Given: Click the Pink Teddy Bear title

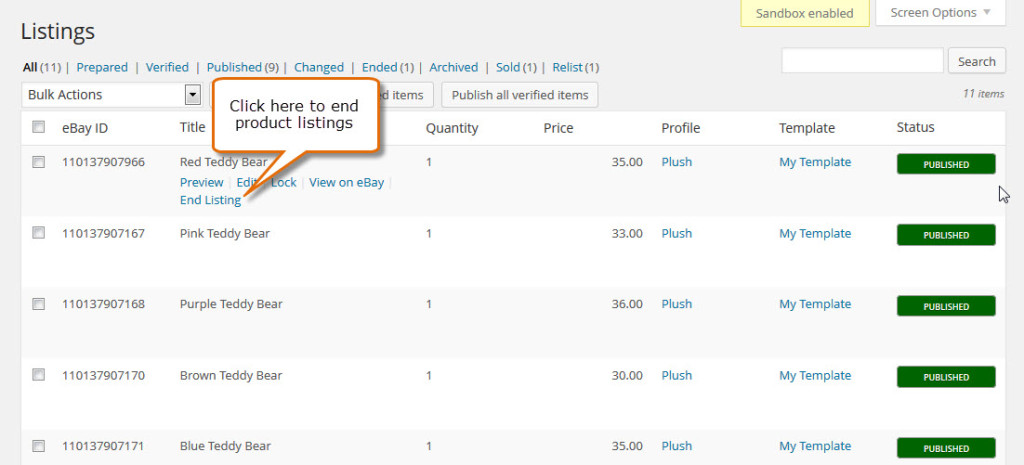Looking at the screenshot, I should tap(225, 233).
